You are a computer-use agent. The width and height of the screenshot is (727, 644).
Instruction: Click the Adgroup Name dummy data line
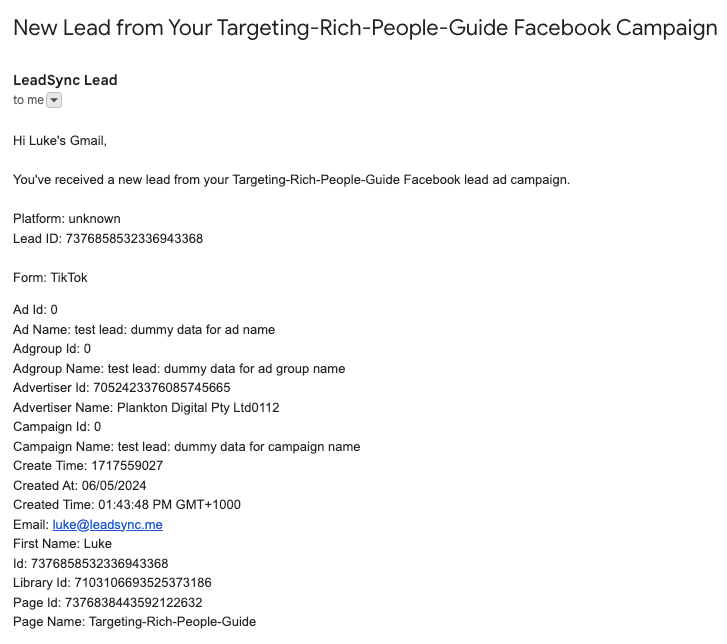(x=179, y=368)
